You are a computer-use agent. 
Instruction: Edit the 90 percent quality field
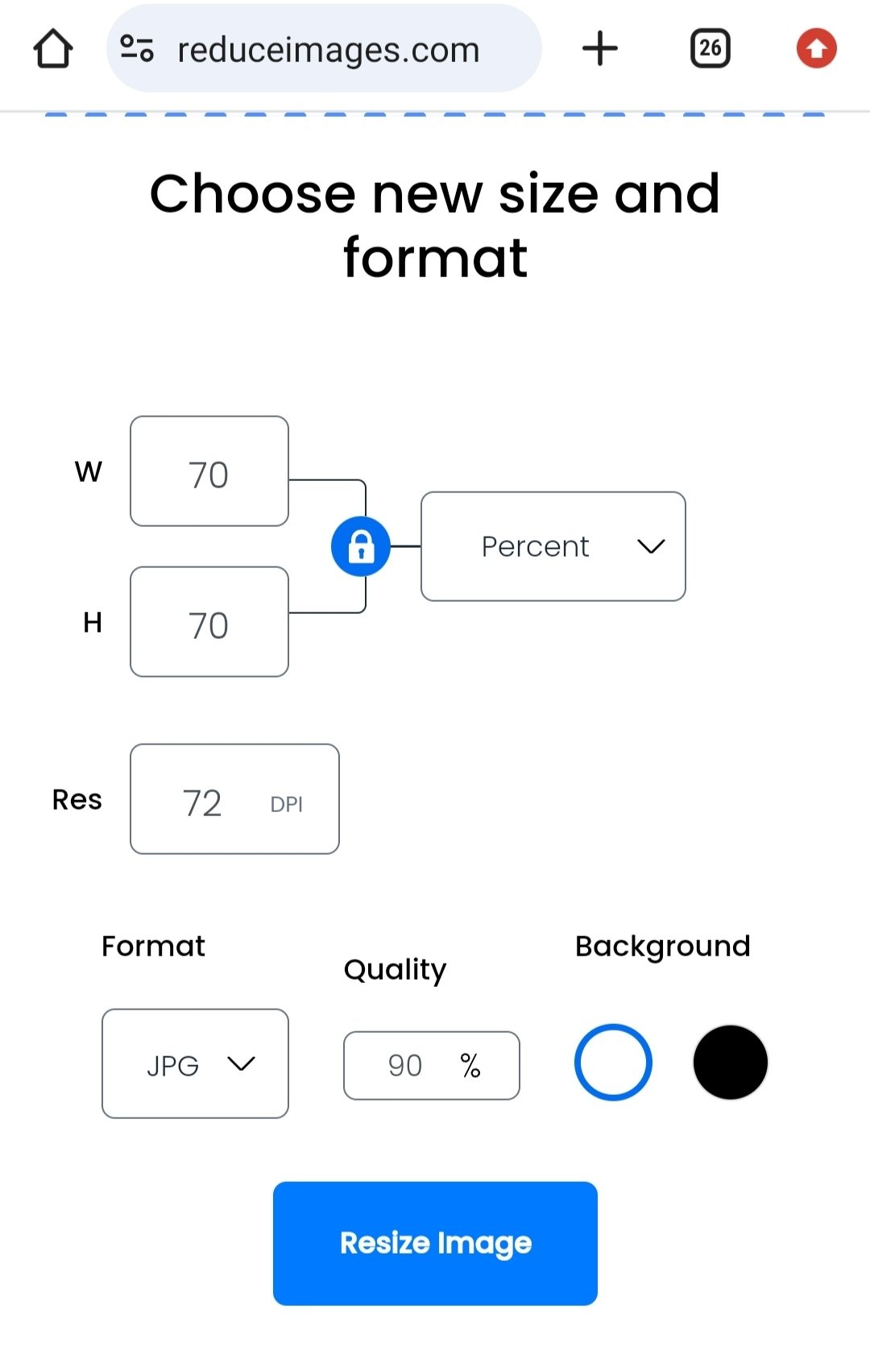432,1065
